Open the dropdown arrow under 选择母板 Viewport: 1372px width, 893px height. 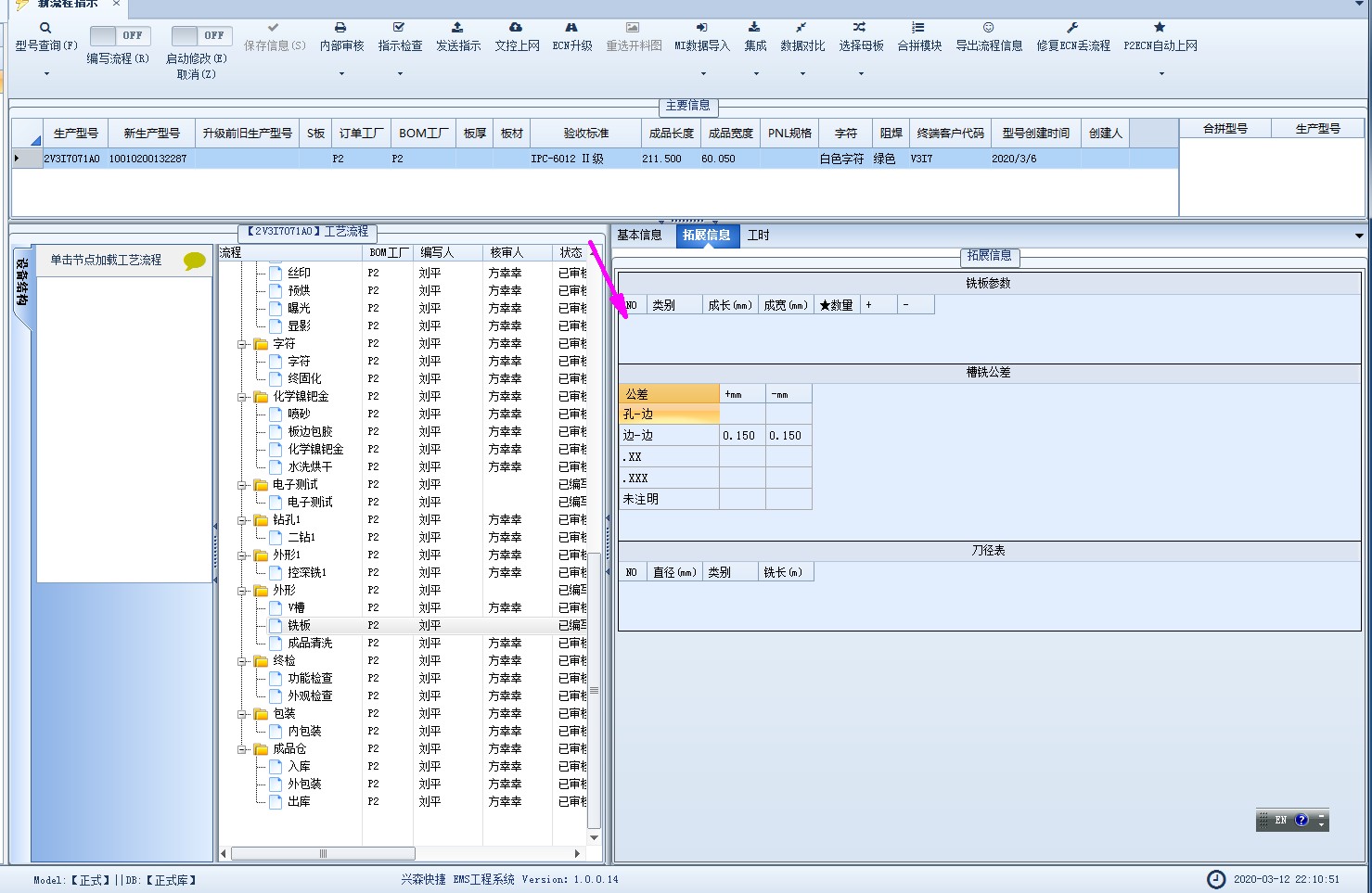(x=861, y=74)
